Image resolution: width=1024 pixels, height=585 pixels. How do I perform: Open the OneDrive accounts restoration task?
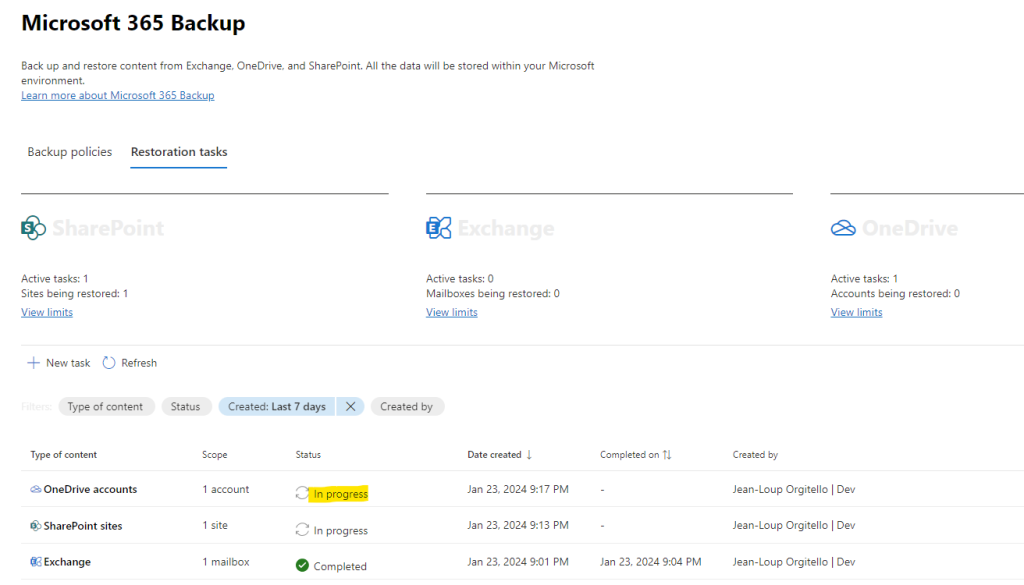pos(90,489)
